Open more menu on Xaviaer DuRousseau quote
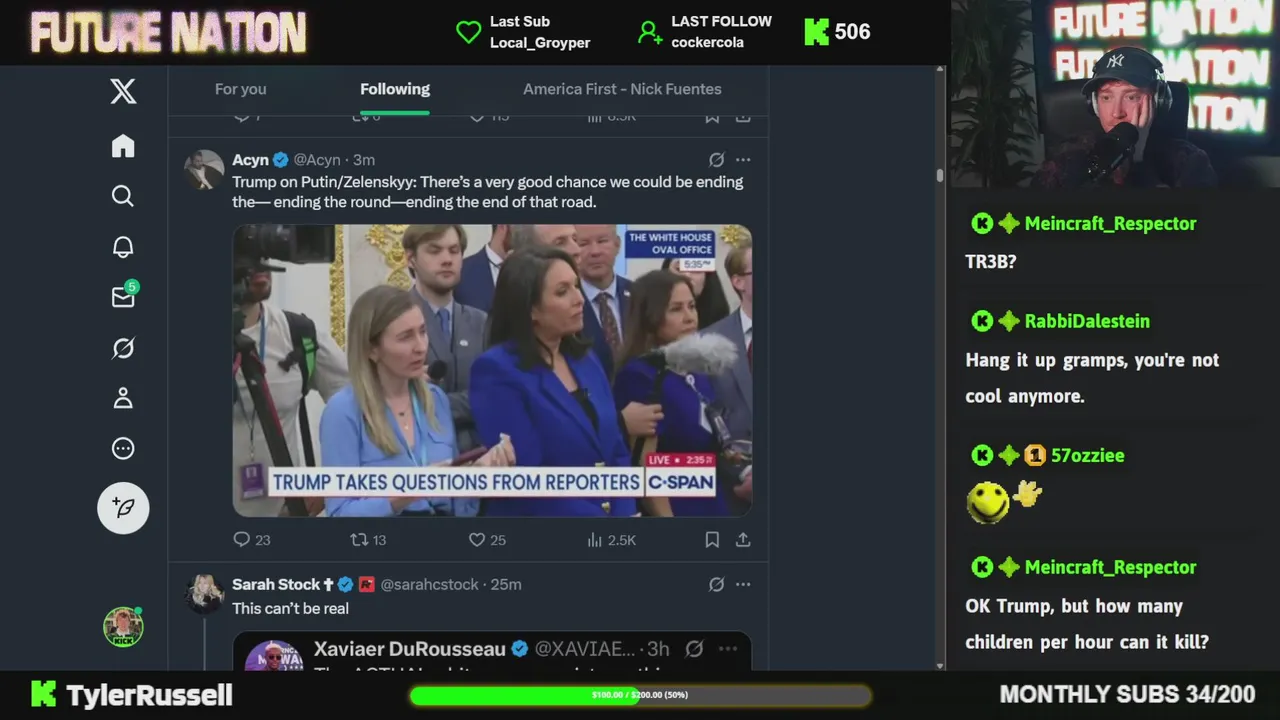Screen dimensions: 1280x720 coord(728,649)
